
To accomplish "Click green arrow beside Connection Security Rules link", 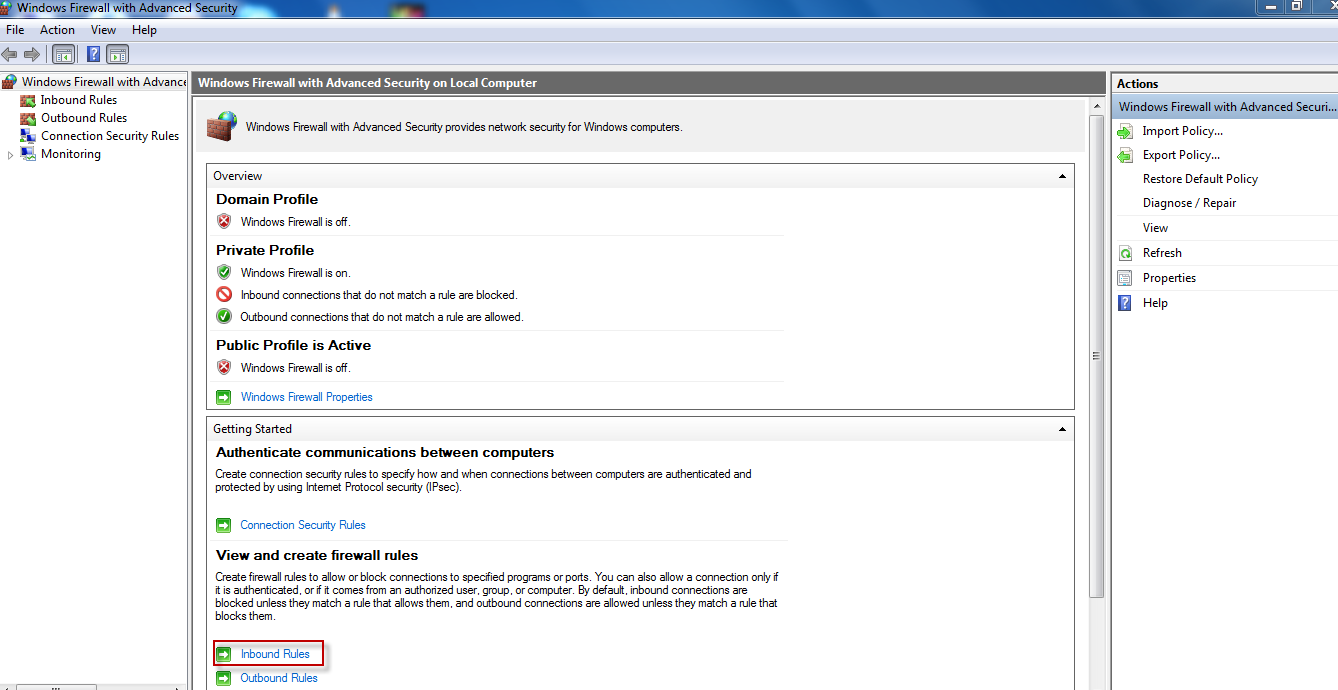I will tap(224, 525).
